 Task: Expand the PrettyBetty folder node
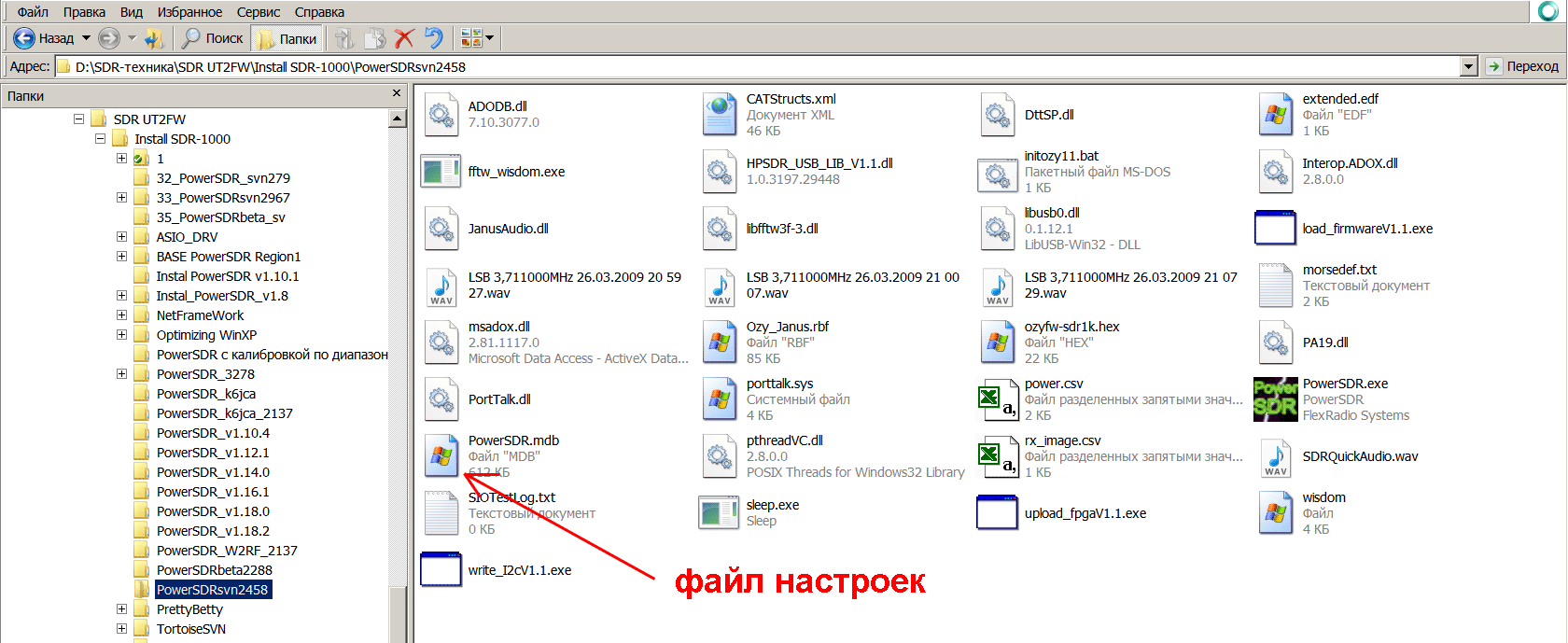[121, 609]
